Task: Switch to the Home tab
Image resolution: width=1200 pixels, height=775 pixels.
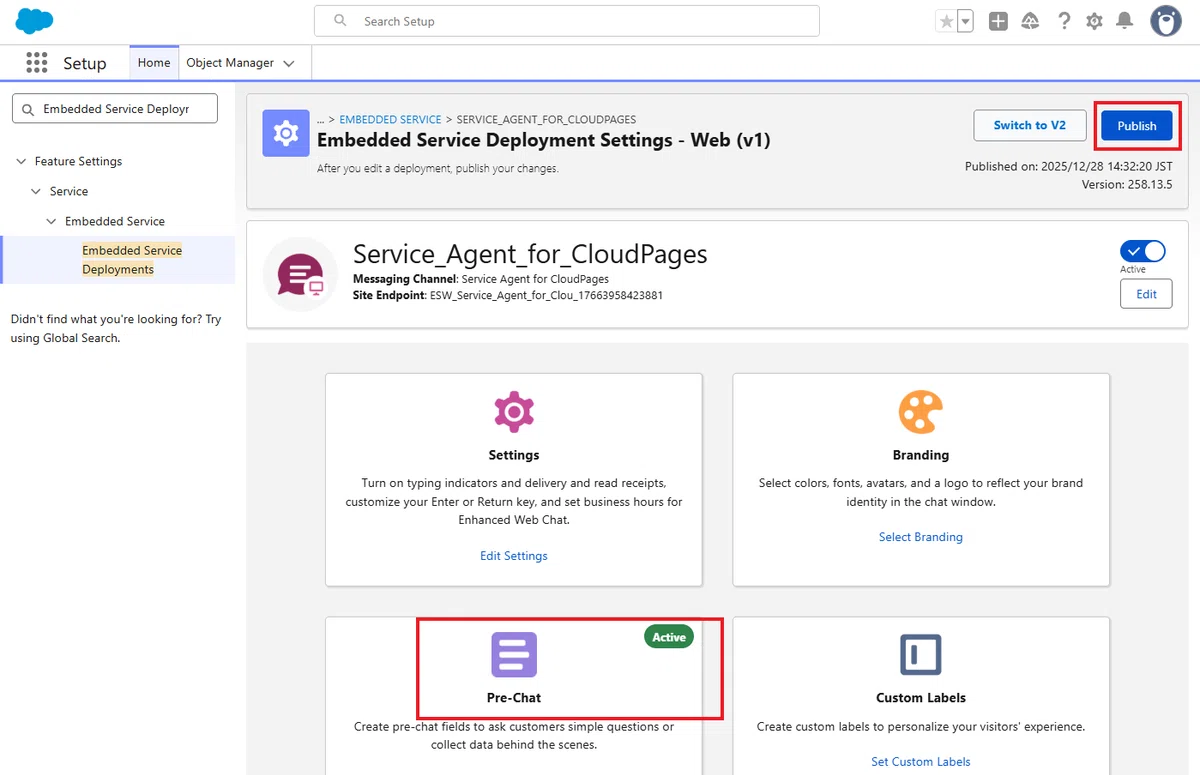Action: click(154, 63)
